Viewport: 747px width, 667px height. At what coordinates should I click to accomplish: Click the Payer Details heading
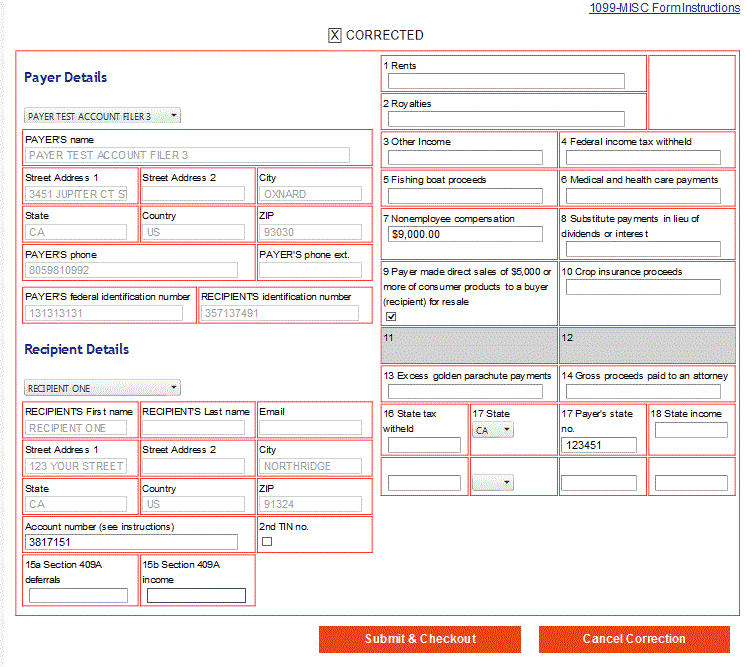click(65, 77)
